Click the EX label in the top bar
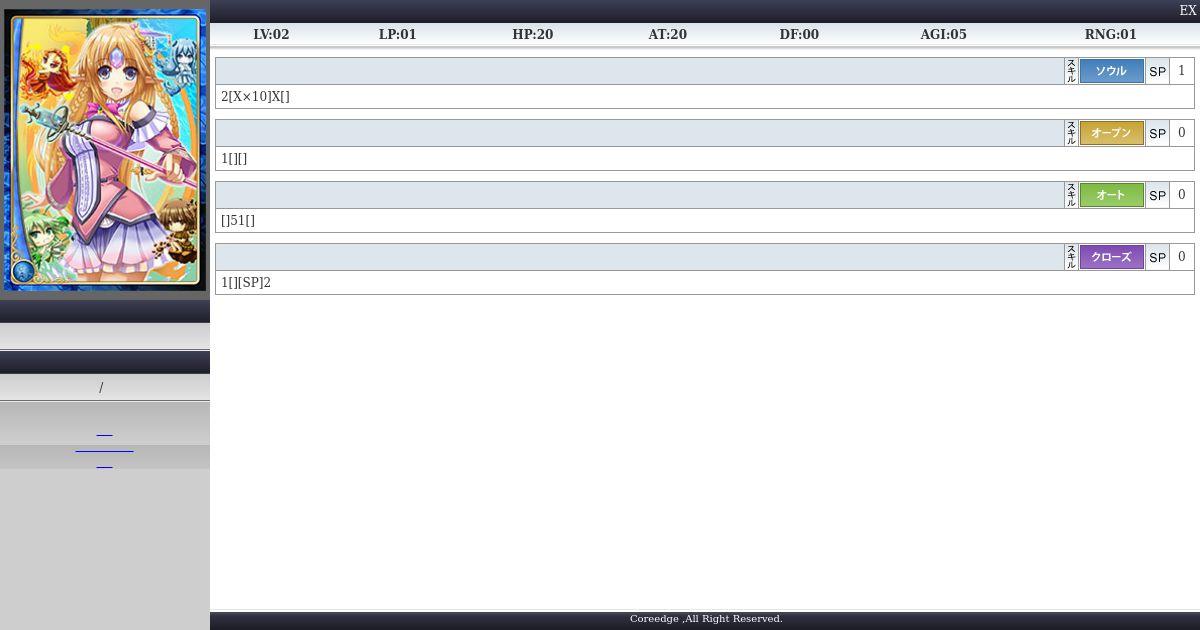The width and height of the screenshot is (1200, 630). 1188,11
